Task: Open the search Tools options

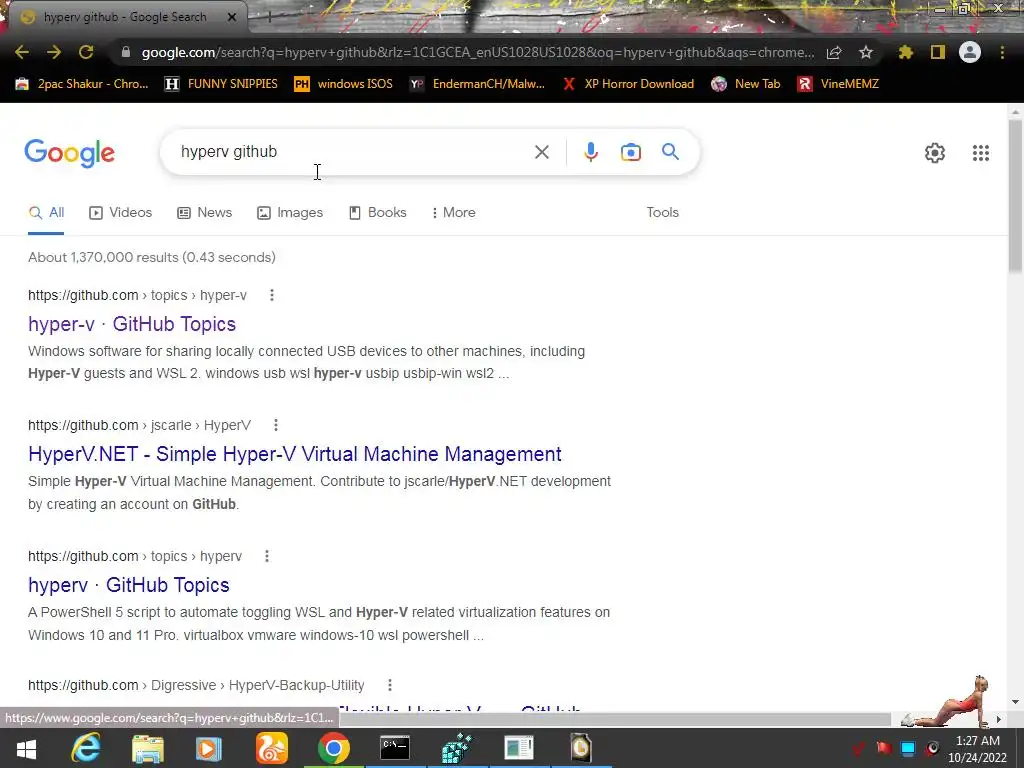Action: click(662, 212)
